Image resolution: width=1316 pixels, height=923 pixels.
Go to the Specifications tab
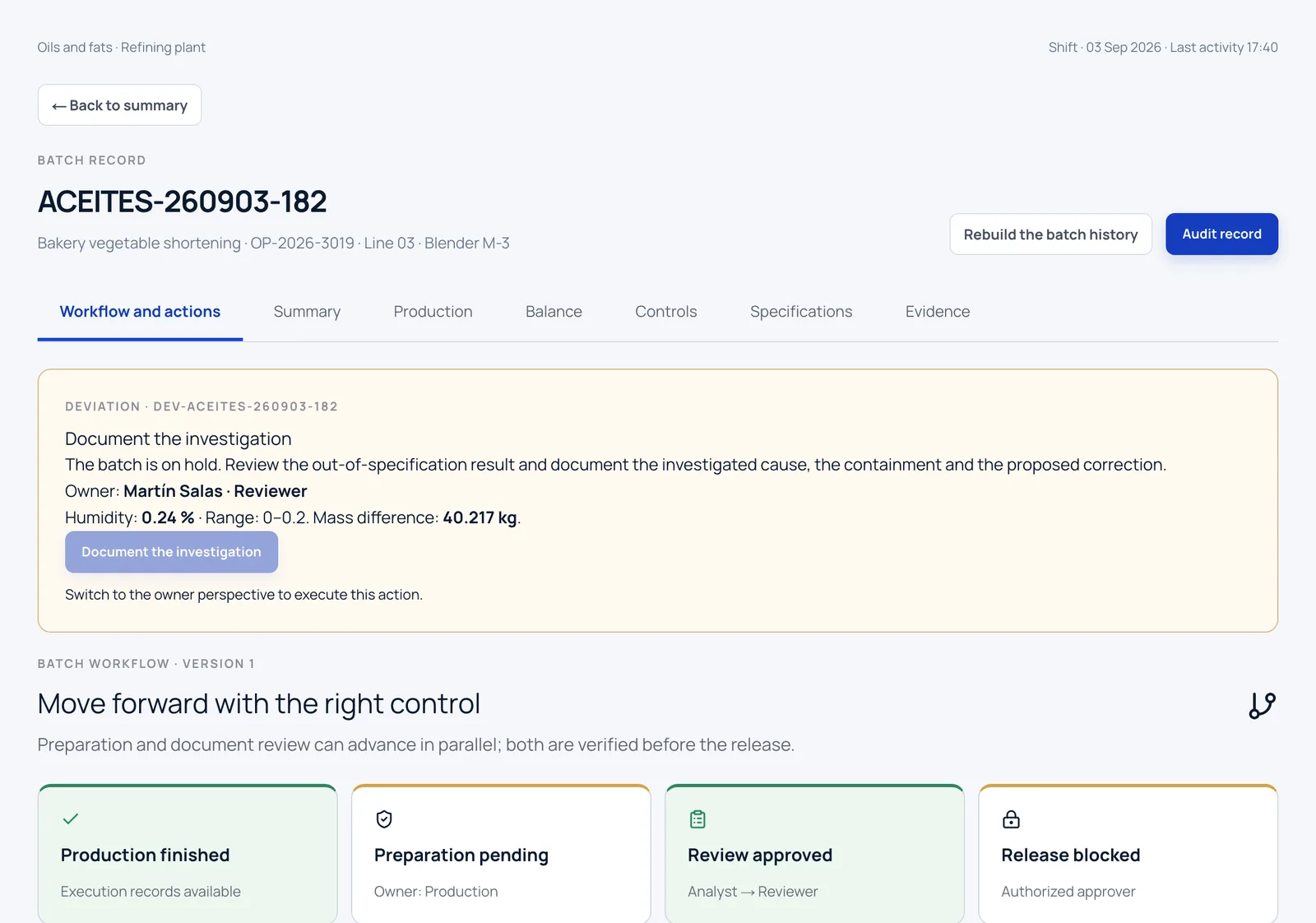pyautogui.click(x=801, y=312)
